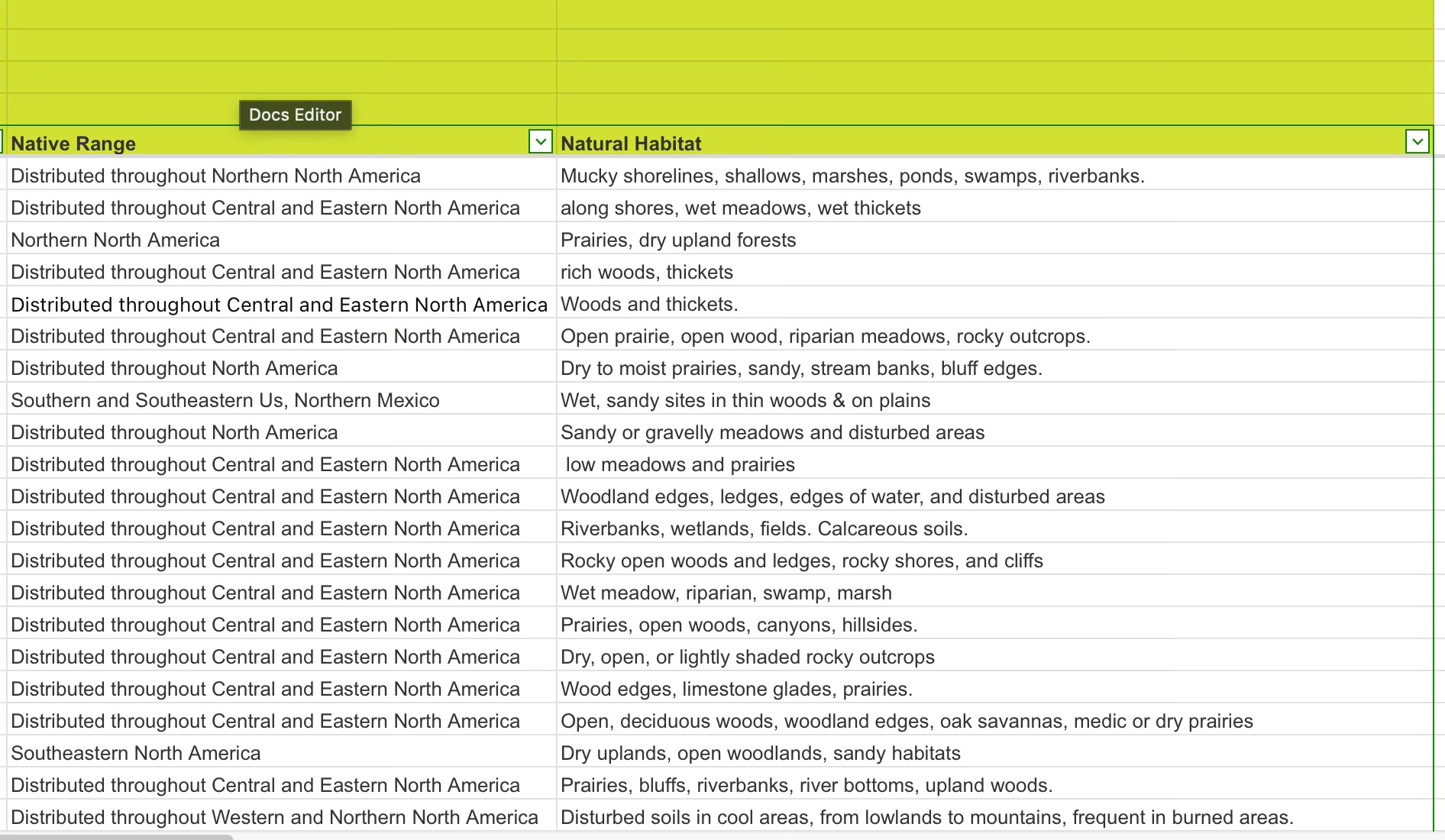Select cell 'Prairies, dry upland forests'
Image resolution: width=1445 pixels, height=840 pixels.
point(994,240)
